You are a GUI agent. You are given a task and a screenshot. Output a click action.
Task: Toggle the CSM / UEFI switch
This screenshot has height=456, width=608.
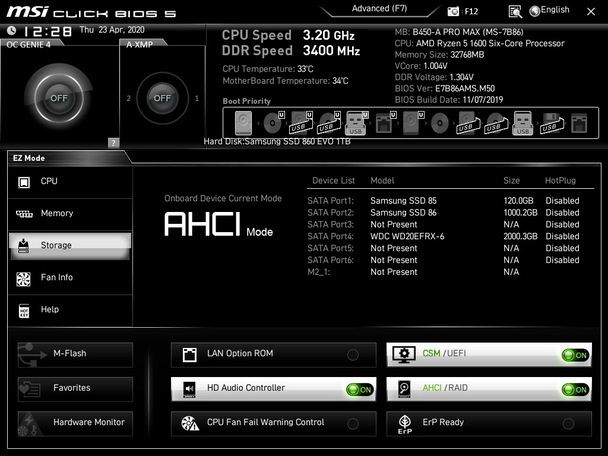(574, 355)
